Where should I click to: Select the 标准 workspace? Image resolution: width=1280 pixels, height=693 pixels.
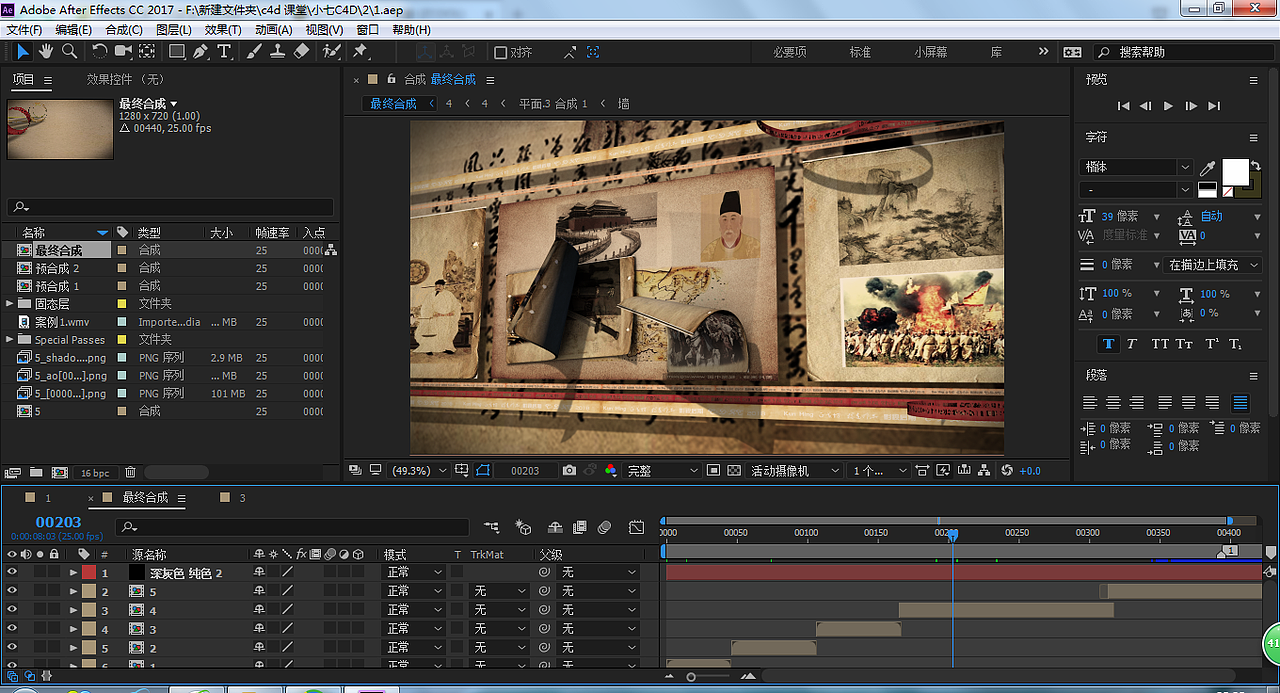[x=860, y=52]
